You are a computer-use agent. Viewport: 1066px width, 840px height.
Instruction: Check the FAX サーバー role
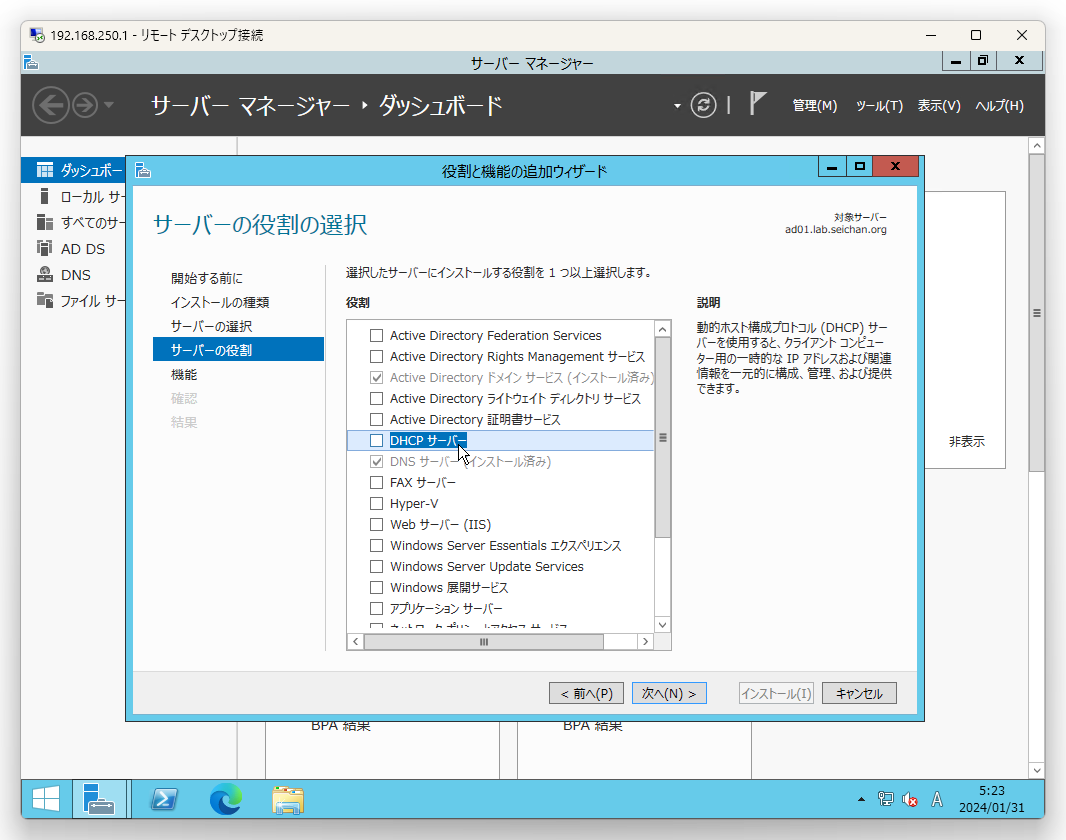coord(376,483)
